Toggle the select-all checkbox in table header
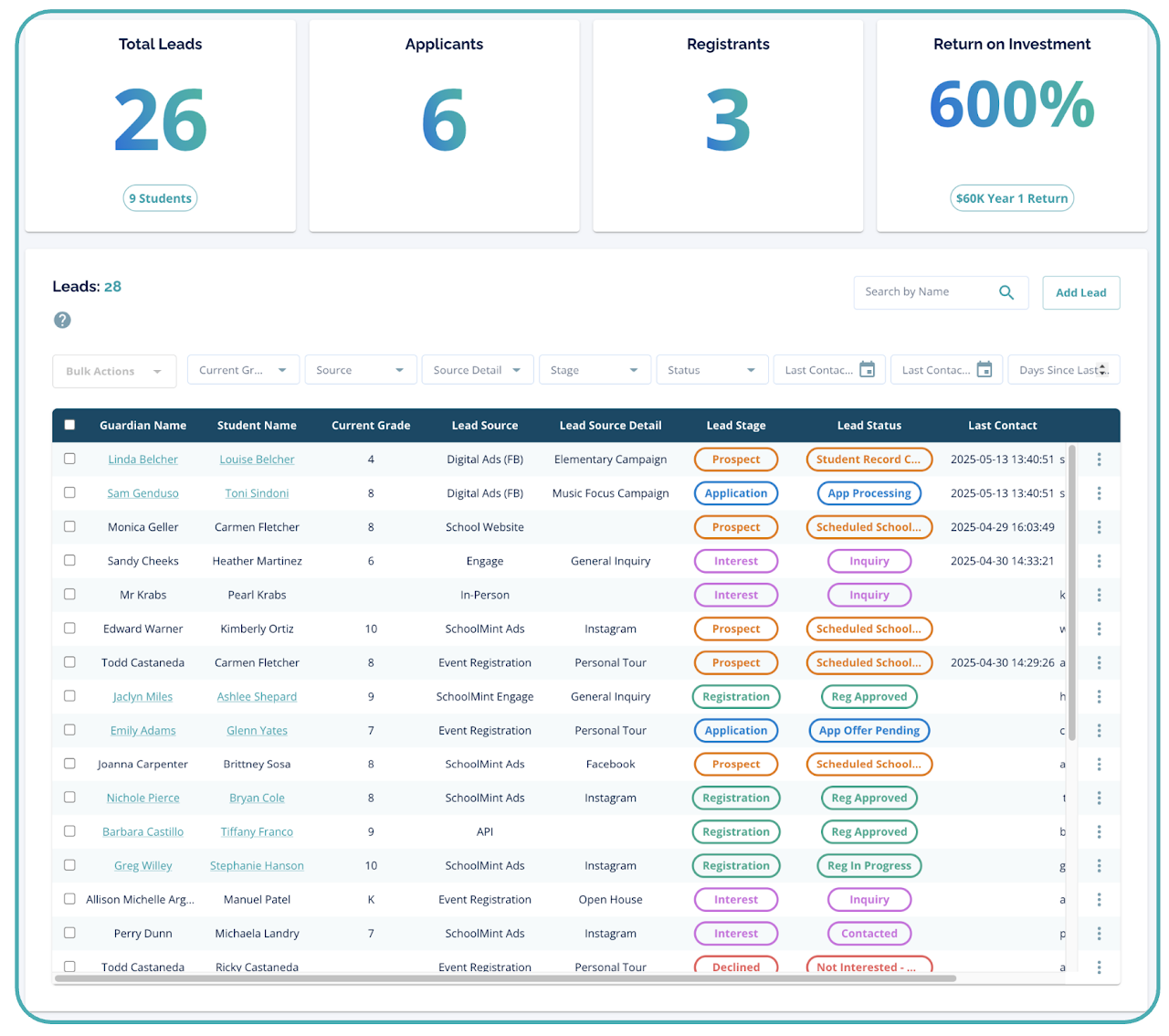The image size is (1169, 1036). [69, 425]
